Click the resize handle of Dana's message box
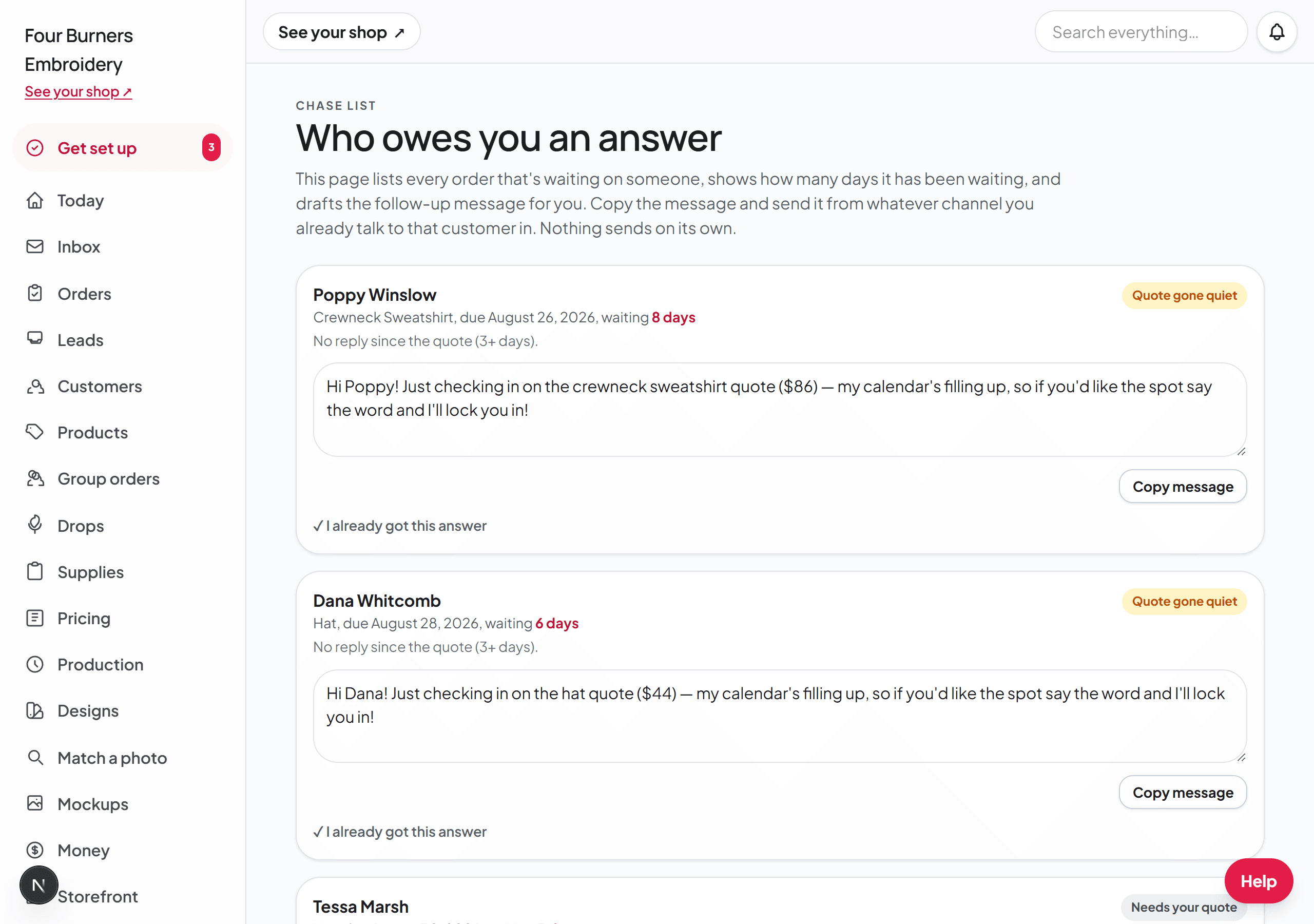Image resolution: width=1314 pixels, height=924 pixels. click(x=1241, y=757)
